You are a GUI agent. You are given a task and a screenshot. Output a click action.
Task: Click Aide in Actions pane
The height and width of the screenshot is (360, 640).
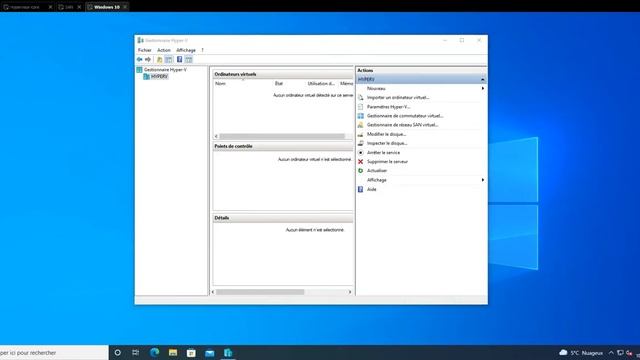pyautogui.click(x=371, y=189)
